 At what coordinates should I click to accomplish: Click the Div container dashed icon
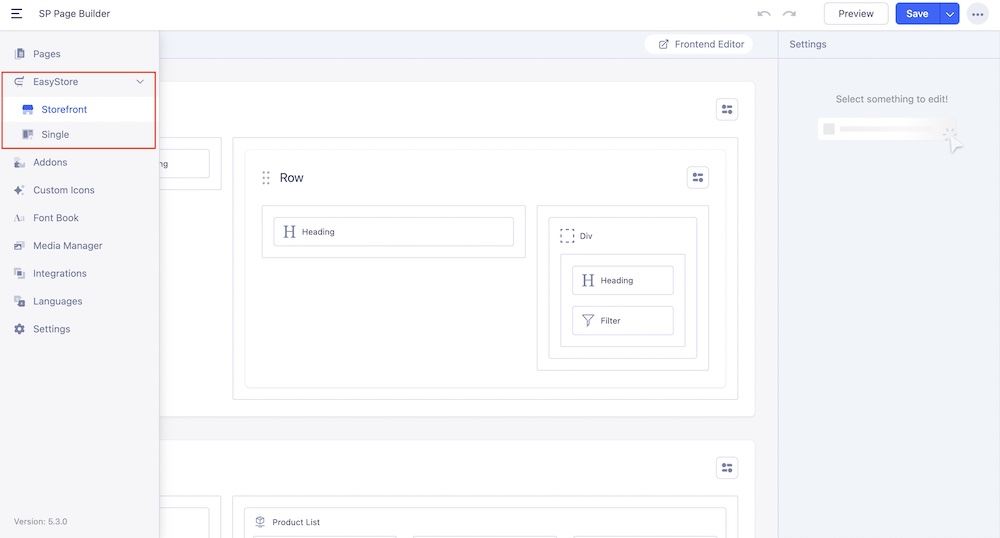click(567, 236)
